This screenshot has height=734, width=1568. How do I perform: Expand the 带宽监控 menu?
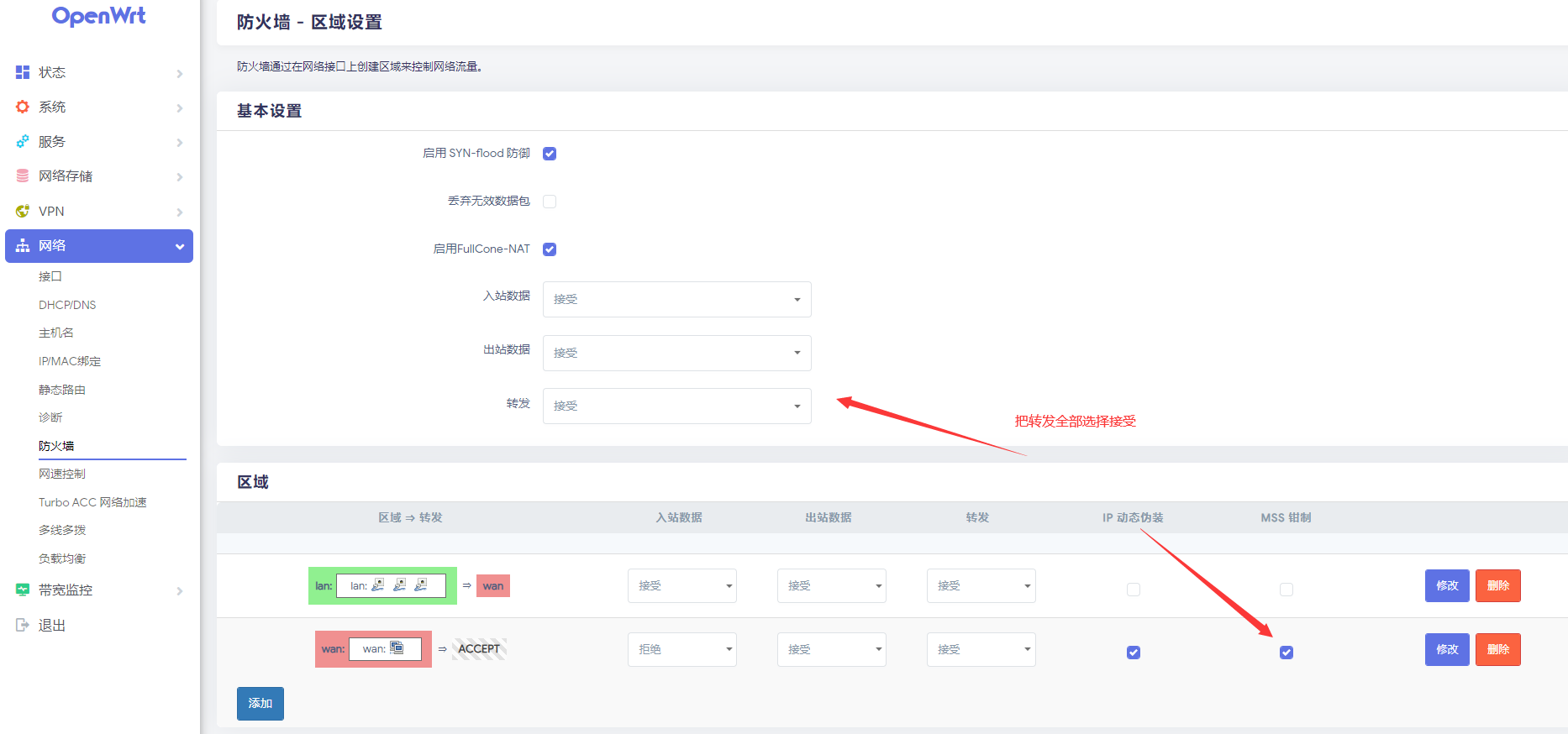click(x=99, y=590)
